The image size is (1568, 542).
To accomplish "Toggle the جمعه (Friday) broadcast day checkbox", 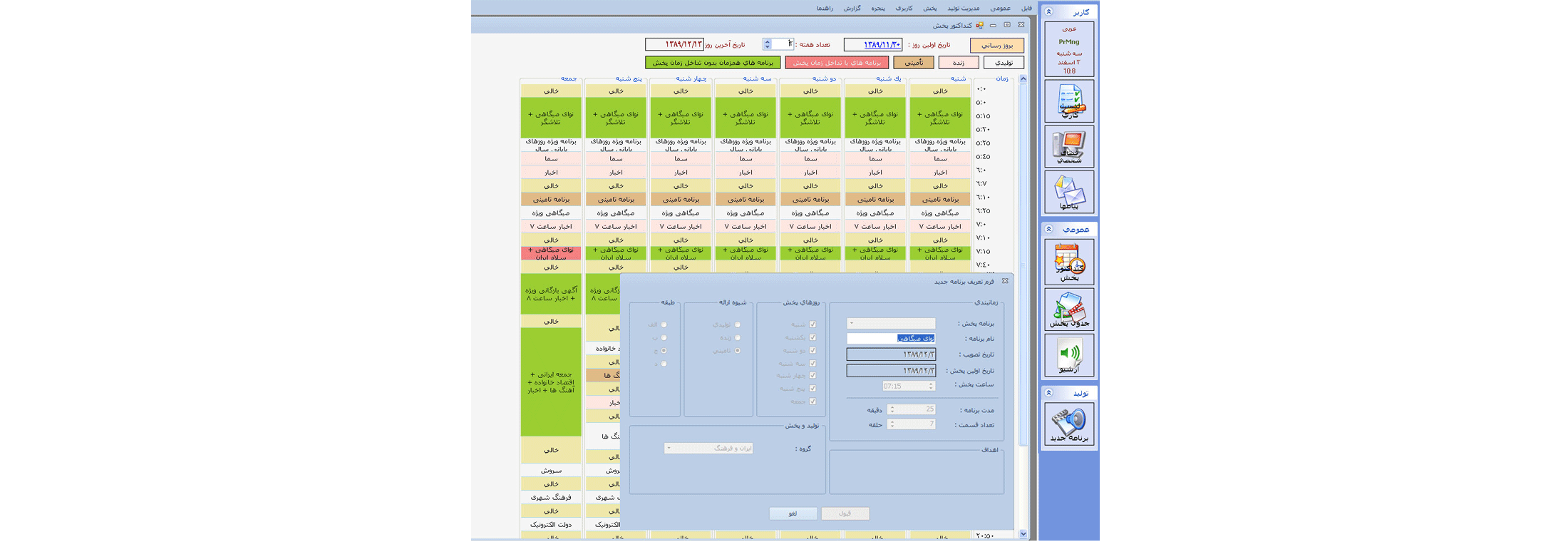I will pyautogui.click(x=813, y=402).
